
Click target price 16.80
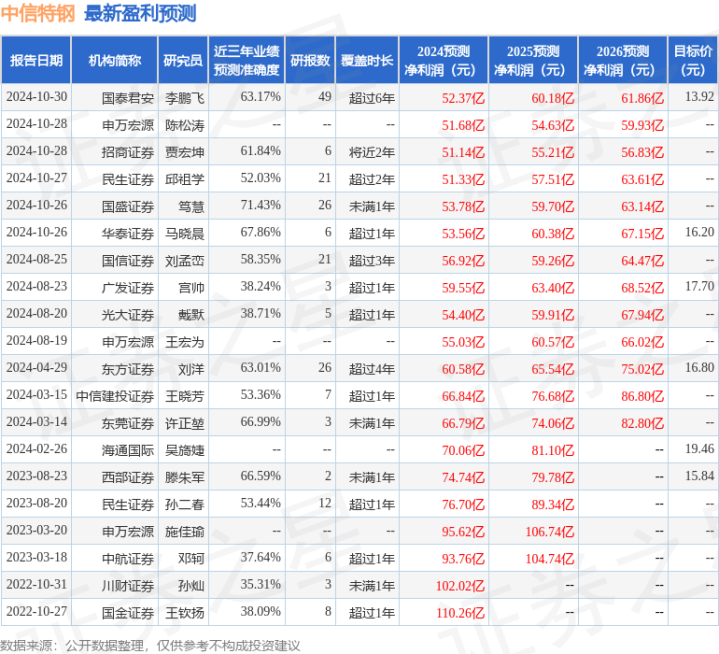tap(699, 368)
